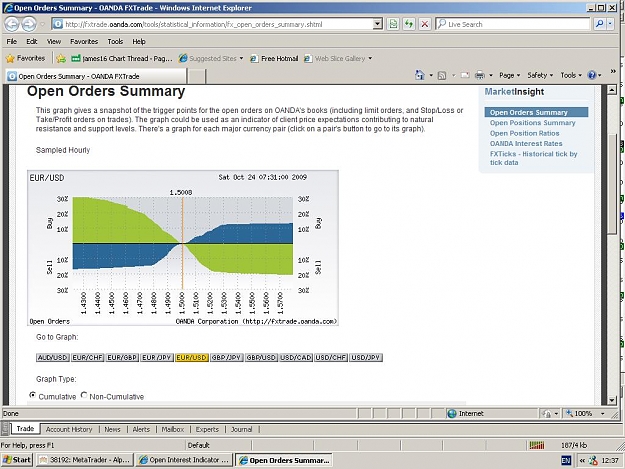Open the Suggested Sites bookmark
This screenshot has height=469, width=625.
pyautogui.click(x=211, y=59)
